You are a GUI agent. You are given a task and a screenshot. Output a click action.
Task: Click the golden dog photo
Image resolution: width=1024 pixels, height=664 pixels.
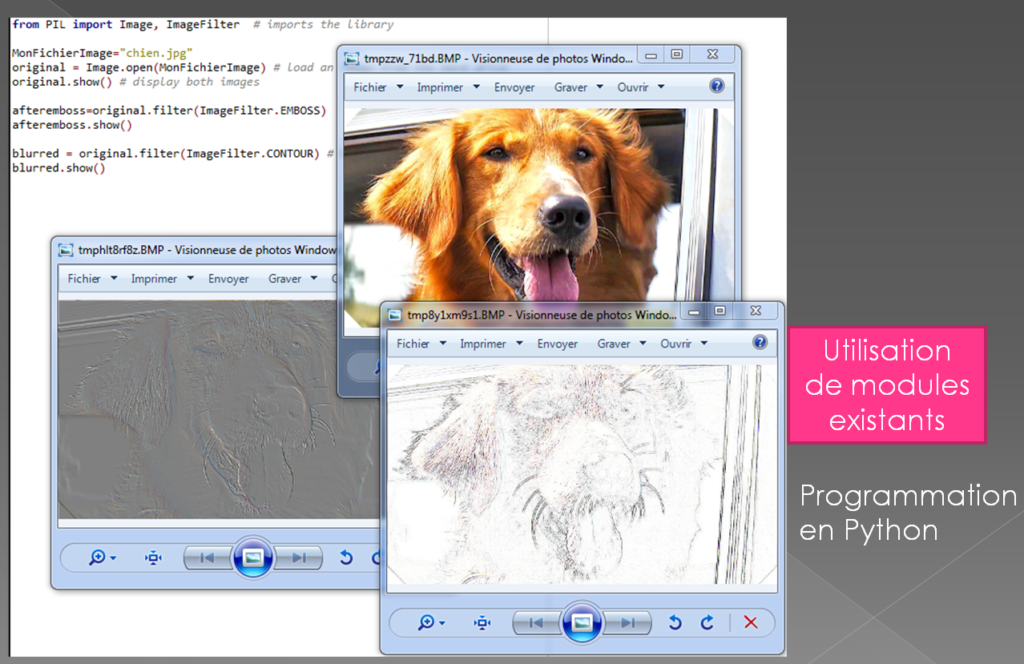520,200
